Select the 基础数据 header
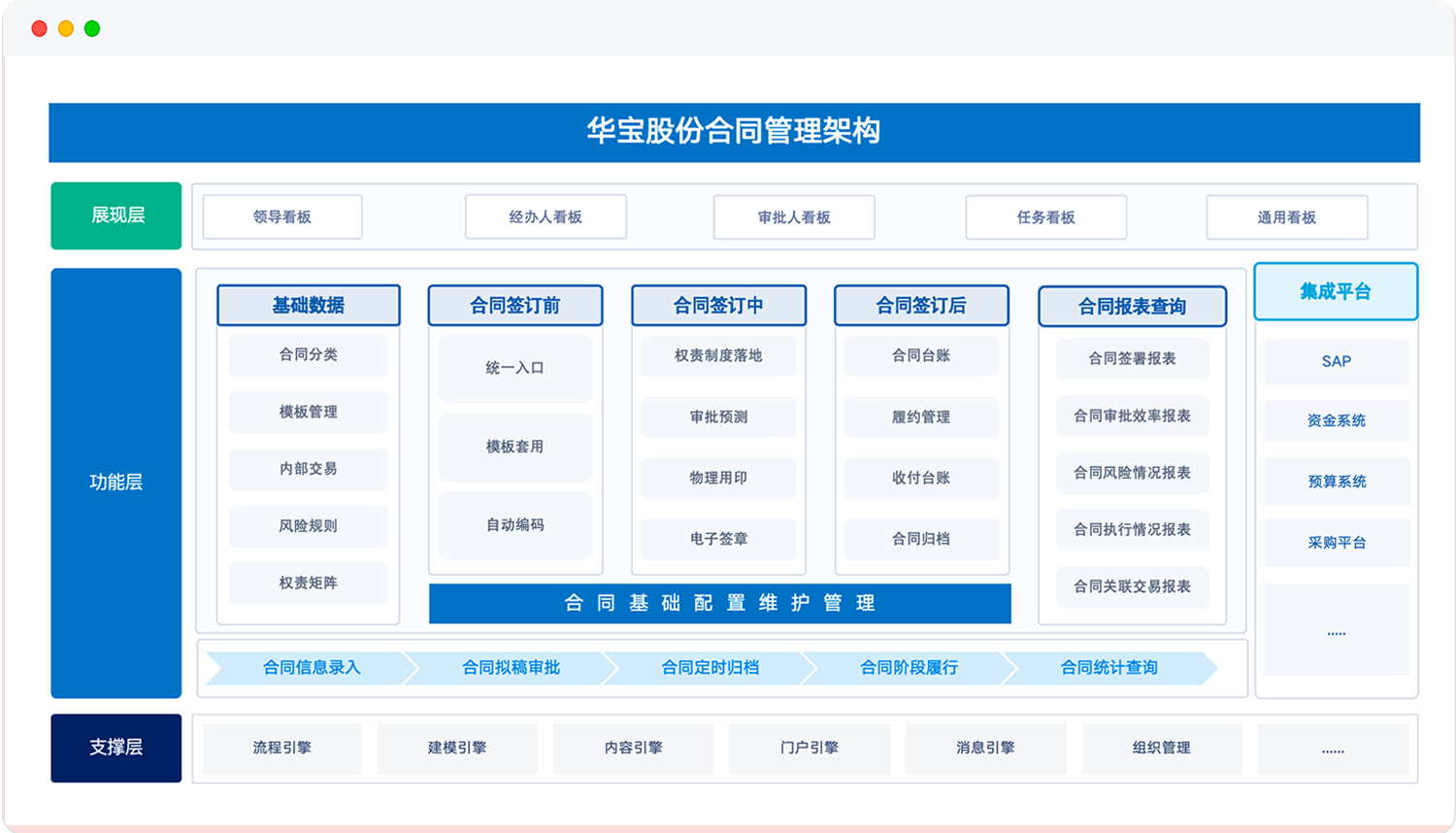Viewport: 1456px width, 833px height. 309,305
